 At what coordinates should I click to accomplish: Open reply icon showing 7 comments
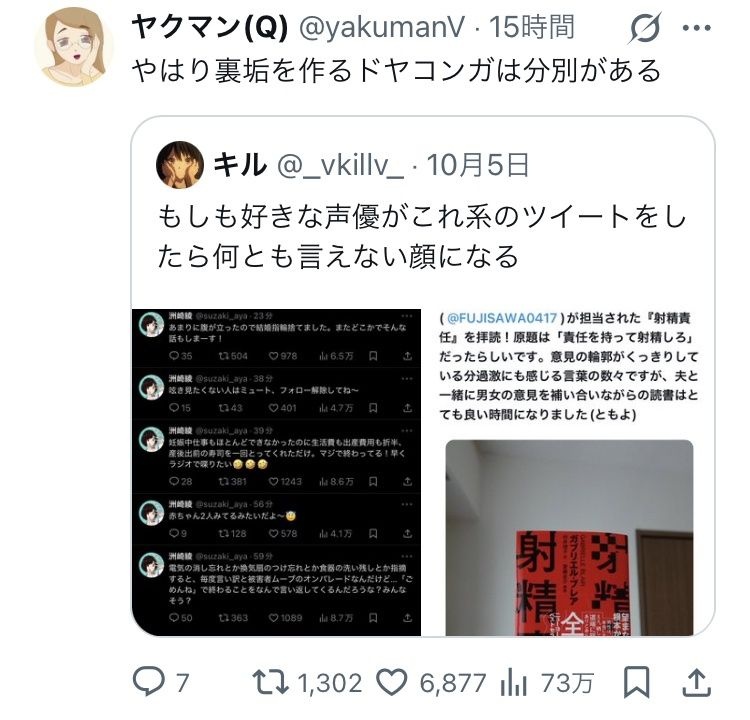(x=149, y=682)
